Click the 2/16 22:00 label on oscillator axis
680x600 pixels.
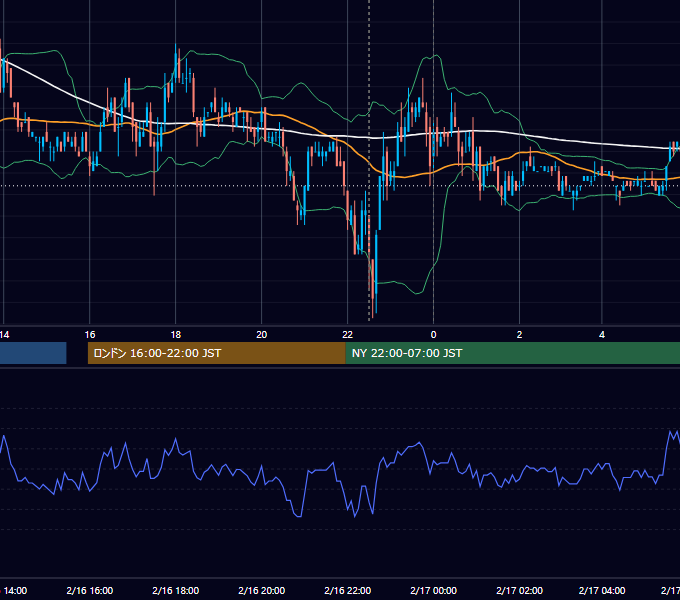click(x=347, y=590)
